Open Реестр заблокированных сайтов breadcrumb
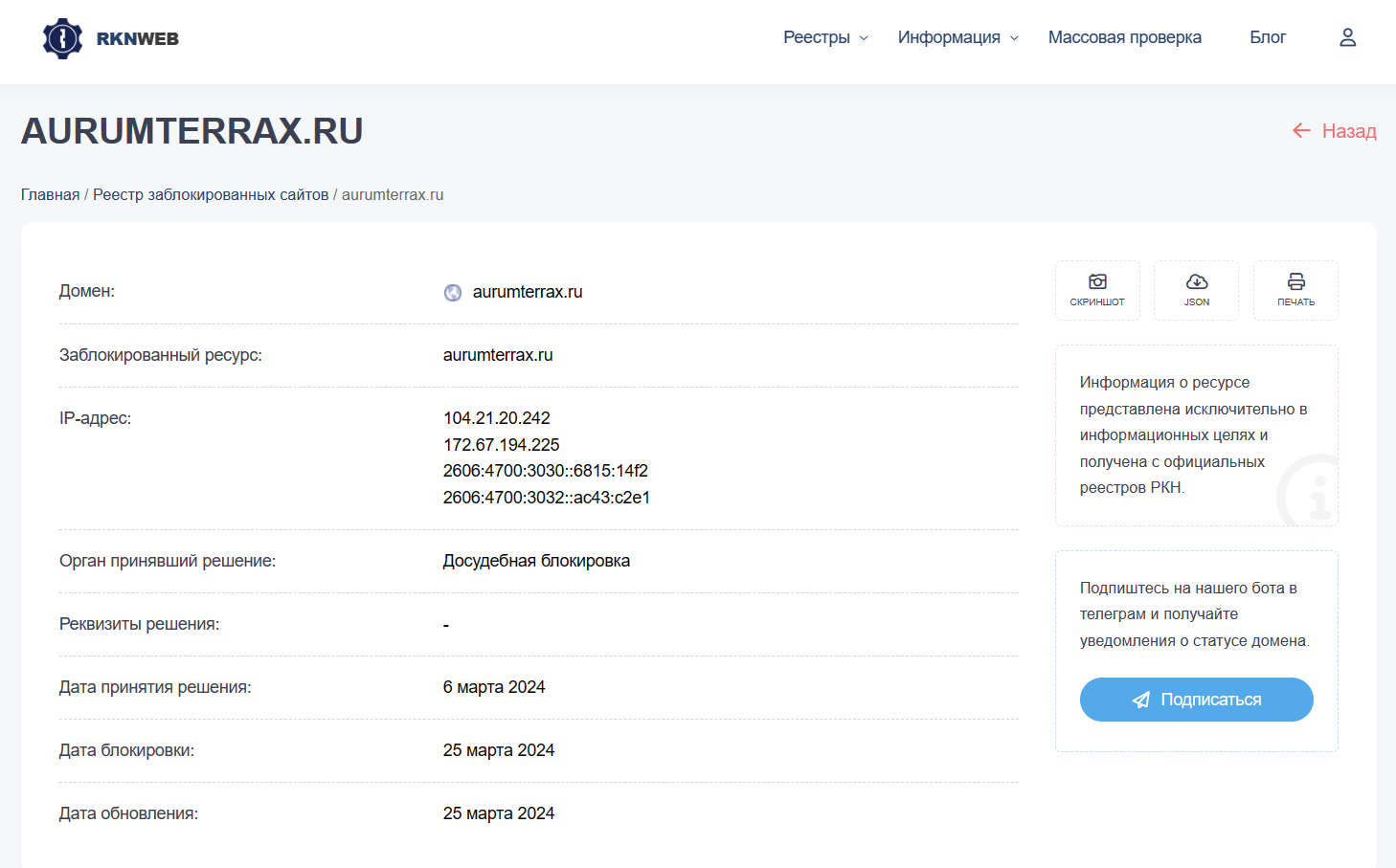The height and width of the screenshot is (868, 1396). (x=211, y=194)
